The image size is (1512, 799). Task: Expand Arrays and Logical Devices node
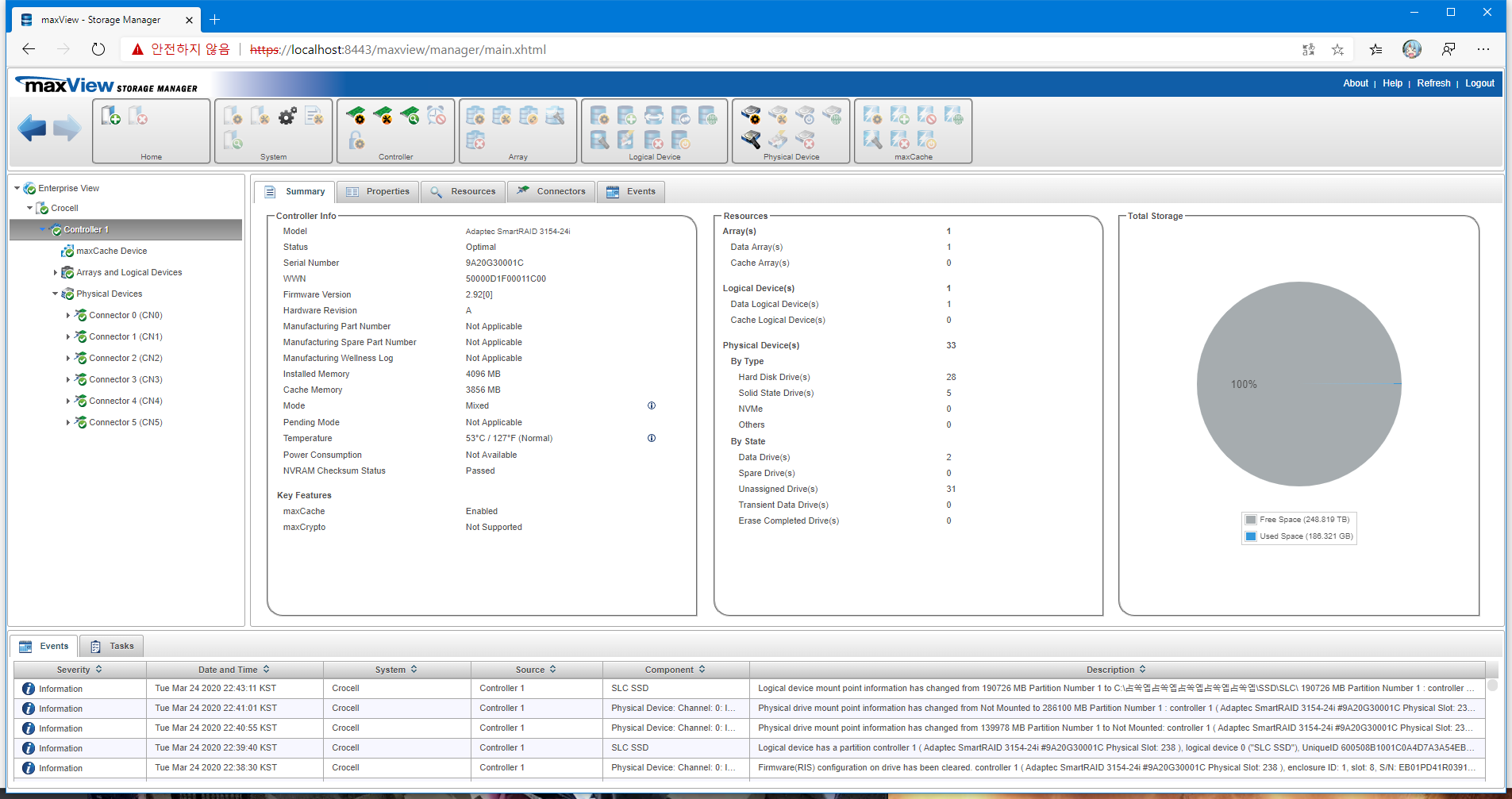55,272
